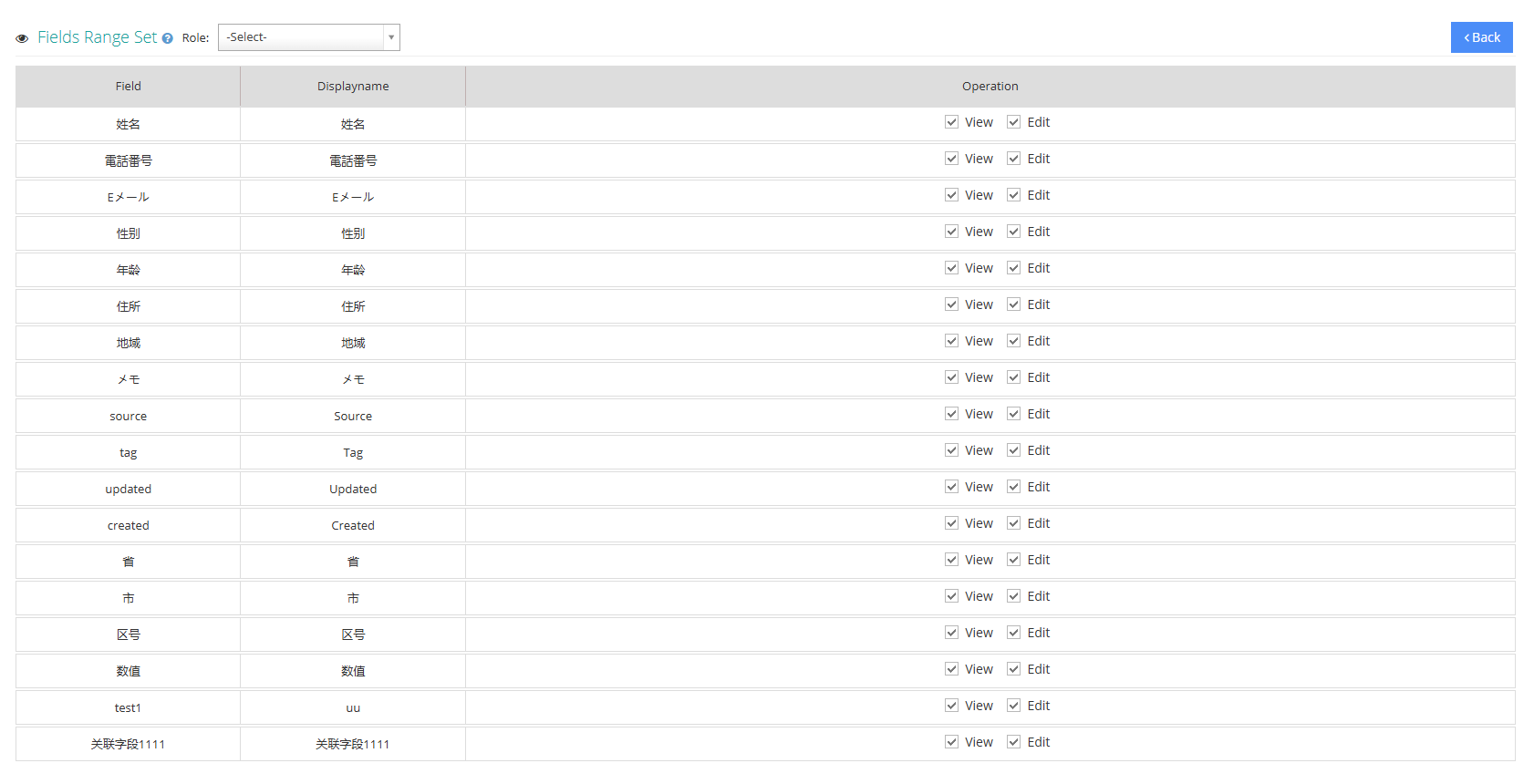Click the blue help question mark icon
Image resolution: width=1534 pixels, height=784 pixels.
coord(167,38)
